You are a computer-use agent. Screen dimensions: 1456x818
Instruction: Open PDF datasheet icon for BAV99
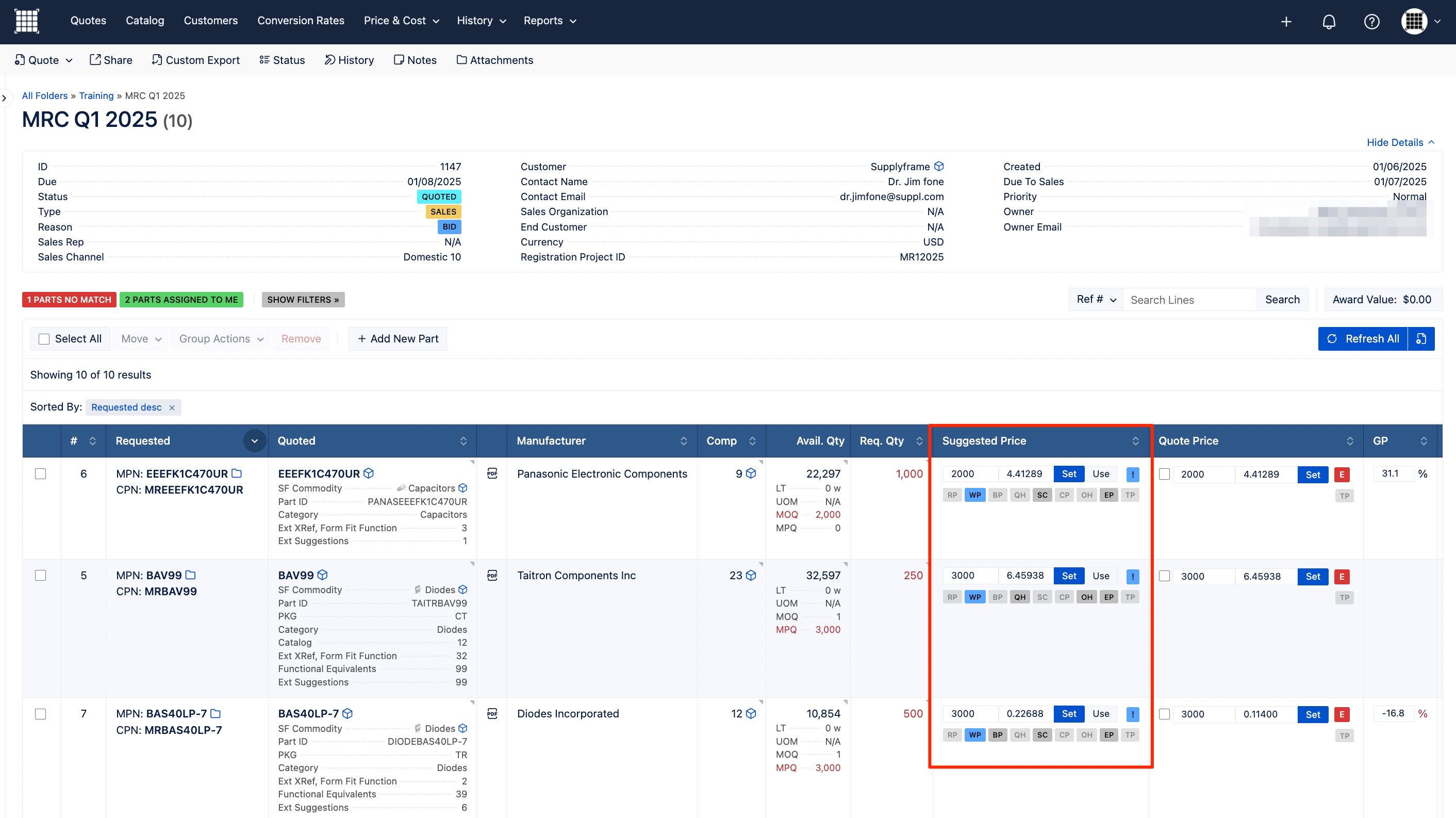pos(492,575)
